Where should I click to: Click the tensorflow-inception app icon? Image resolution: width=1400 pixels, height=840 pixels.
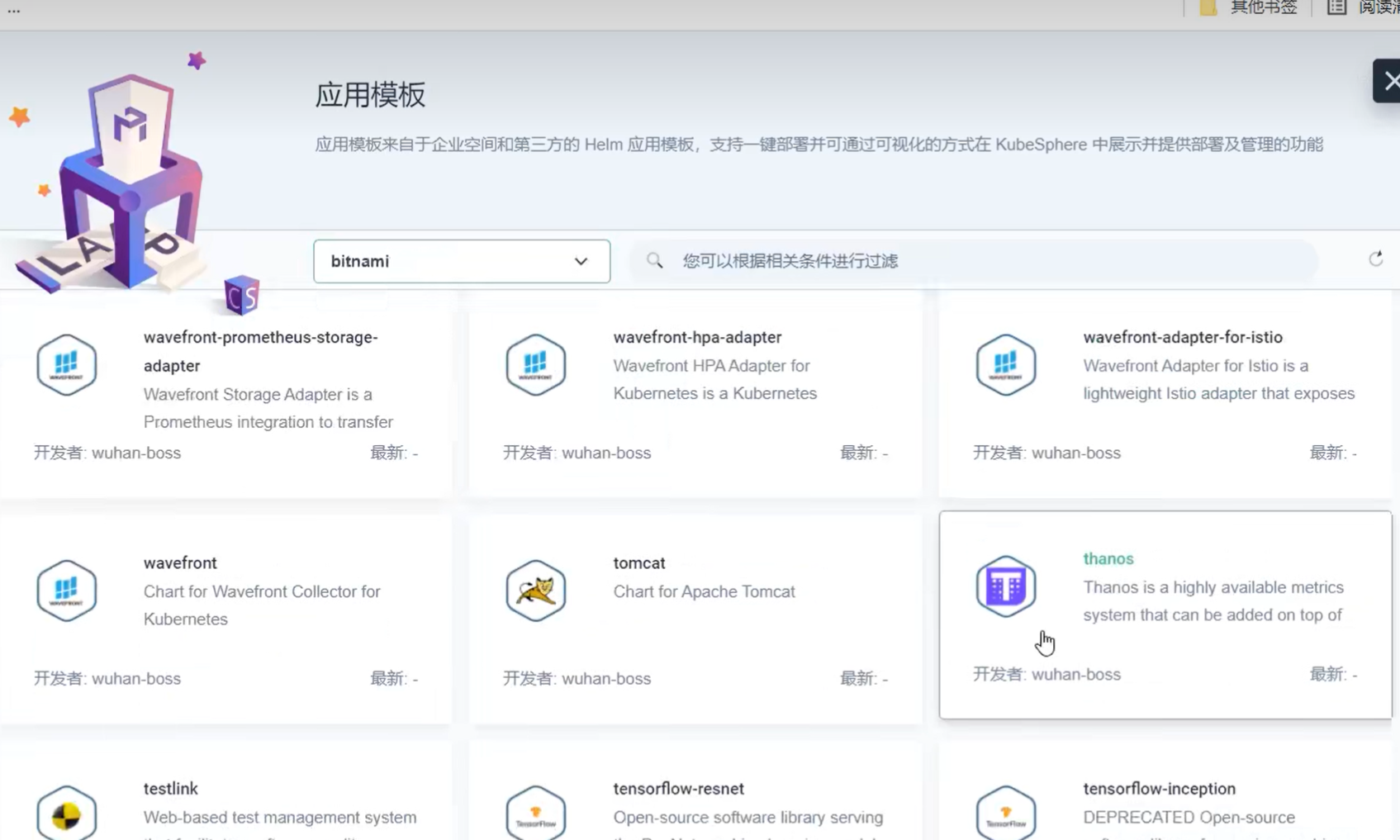[1006, 813]
